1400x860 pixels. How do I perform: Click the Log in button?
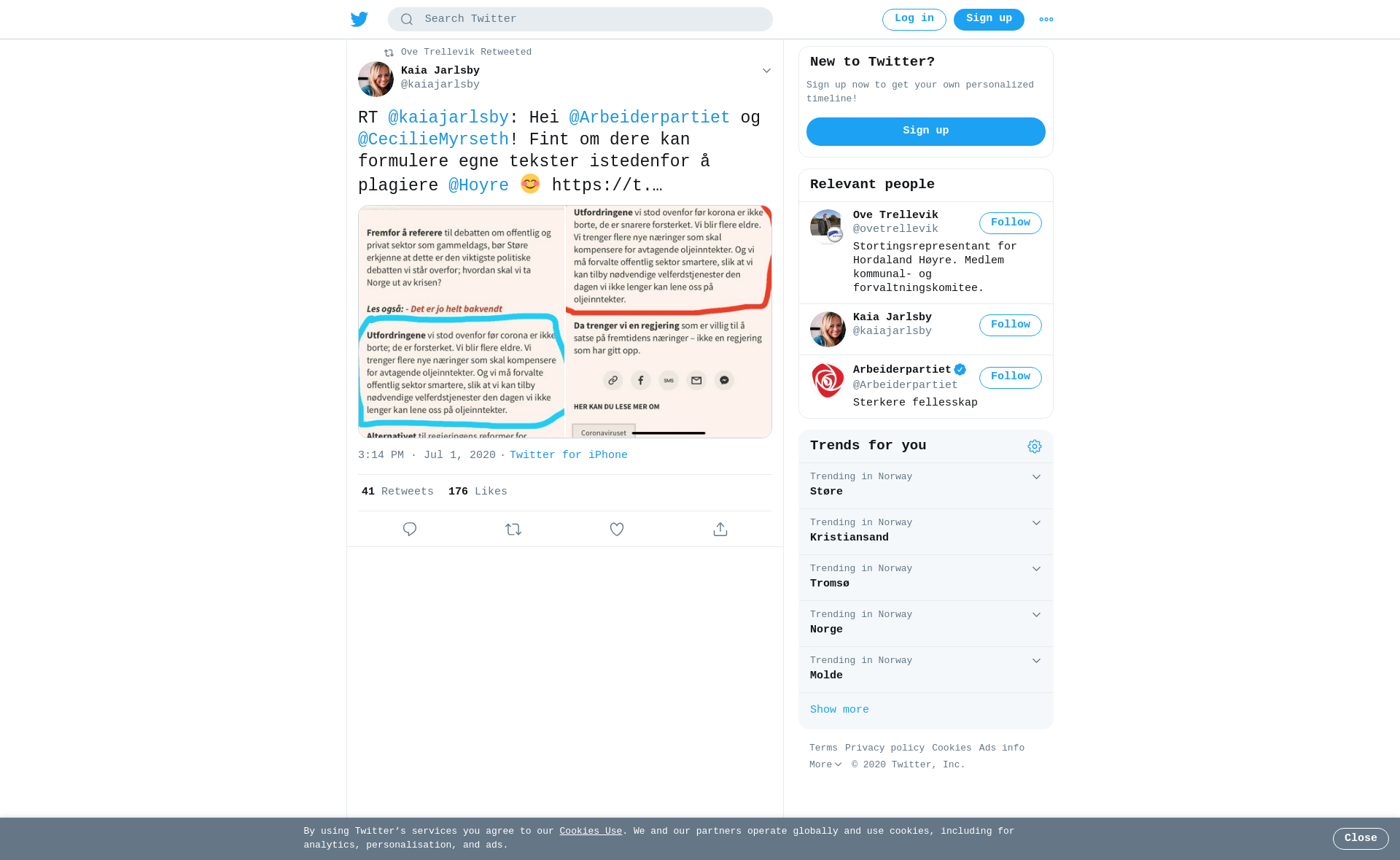coord(914,20)
